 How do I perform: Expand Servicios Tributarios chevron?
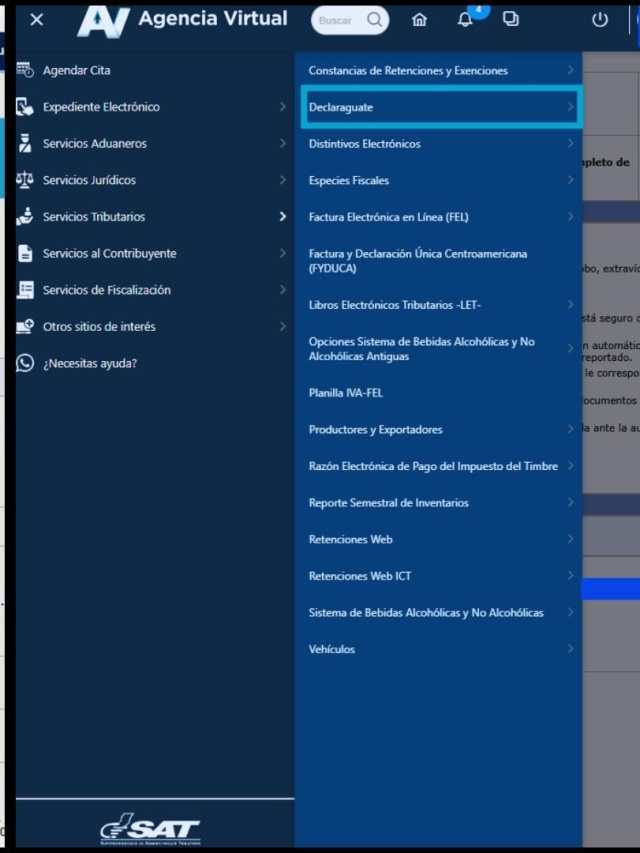coord(282,217)
